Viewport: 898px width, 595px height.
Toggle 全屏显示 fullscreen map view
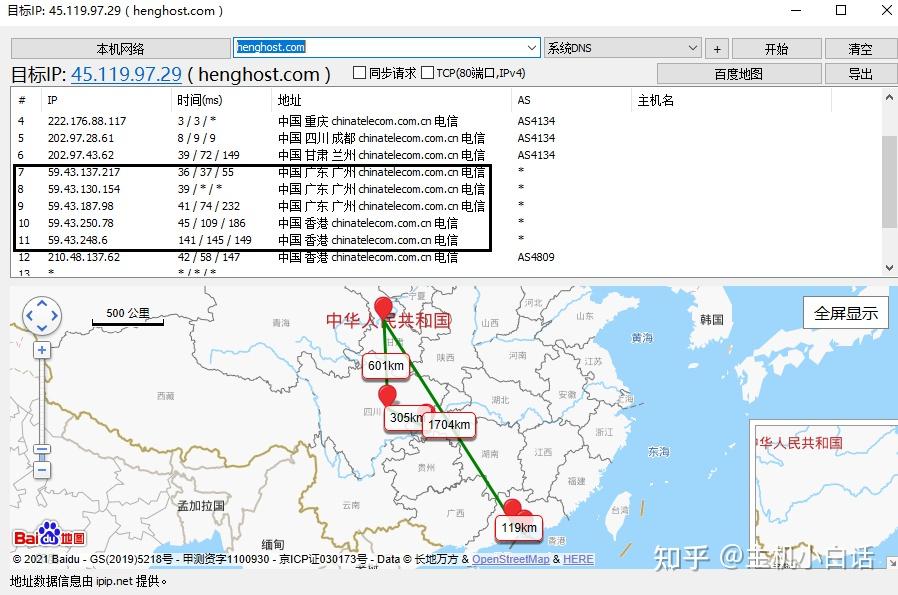[x=844, y=311]
